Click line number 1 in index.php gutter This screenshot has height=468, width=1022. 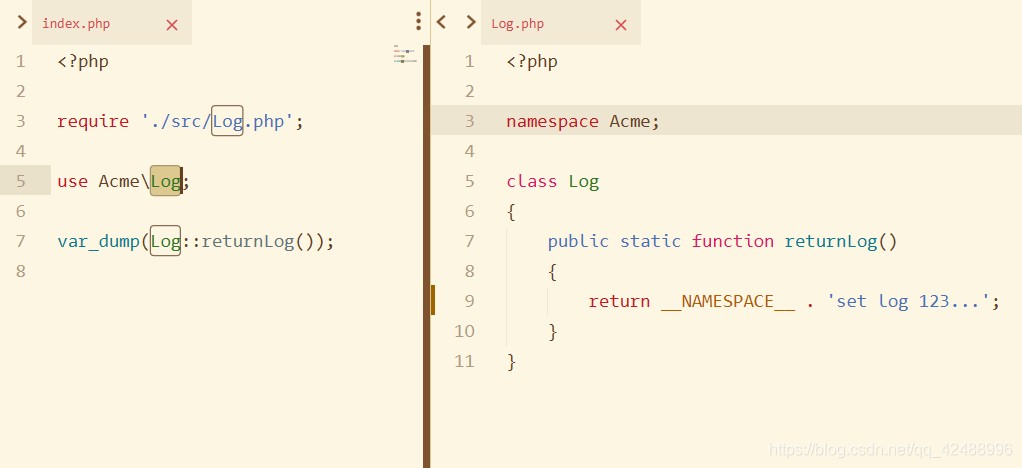tap(21, 61)
